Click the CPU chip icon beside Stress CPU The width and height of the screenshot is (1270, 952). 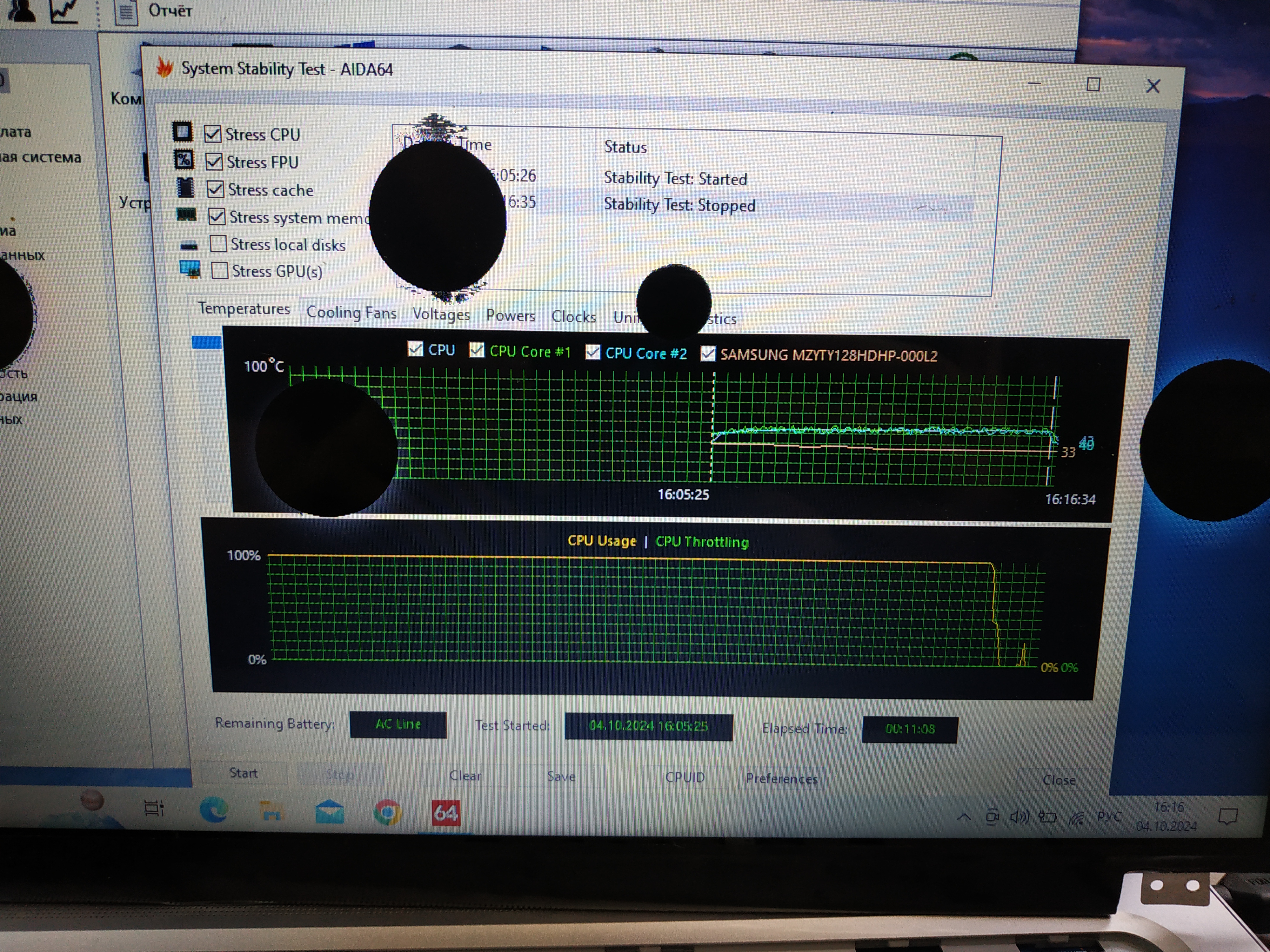click(183, 132)
